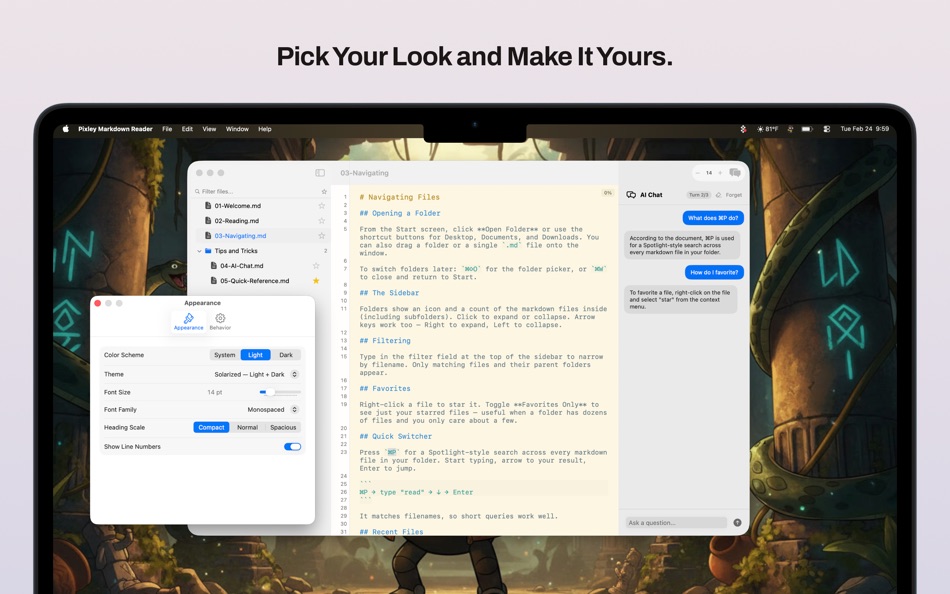This screenshot has height=594, width=950.
Task: Disable the Show Line Numbers switch
Action: 291,446
